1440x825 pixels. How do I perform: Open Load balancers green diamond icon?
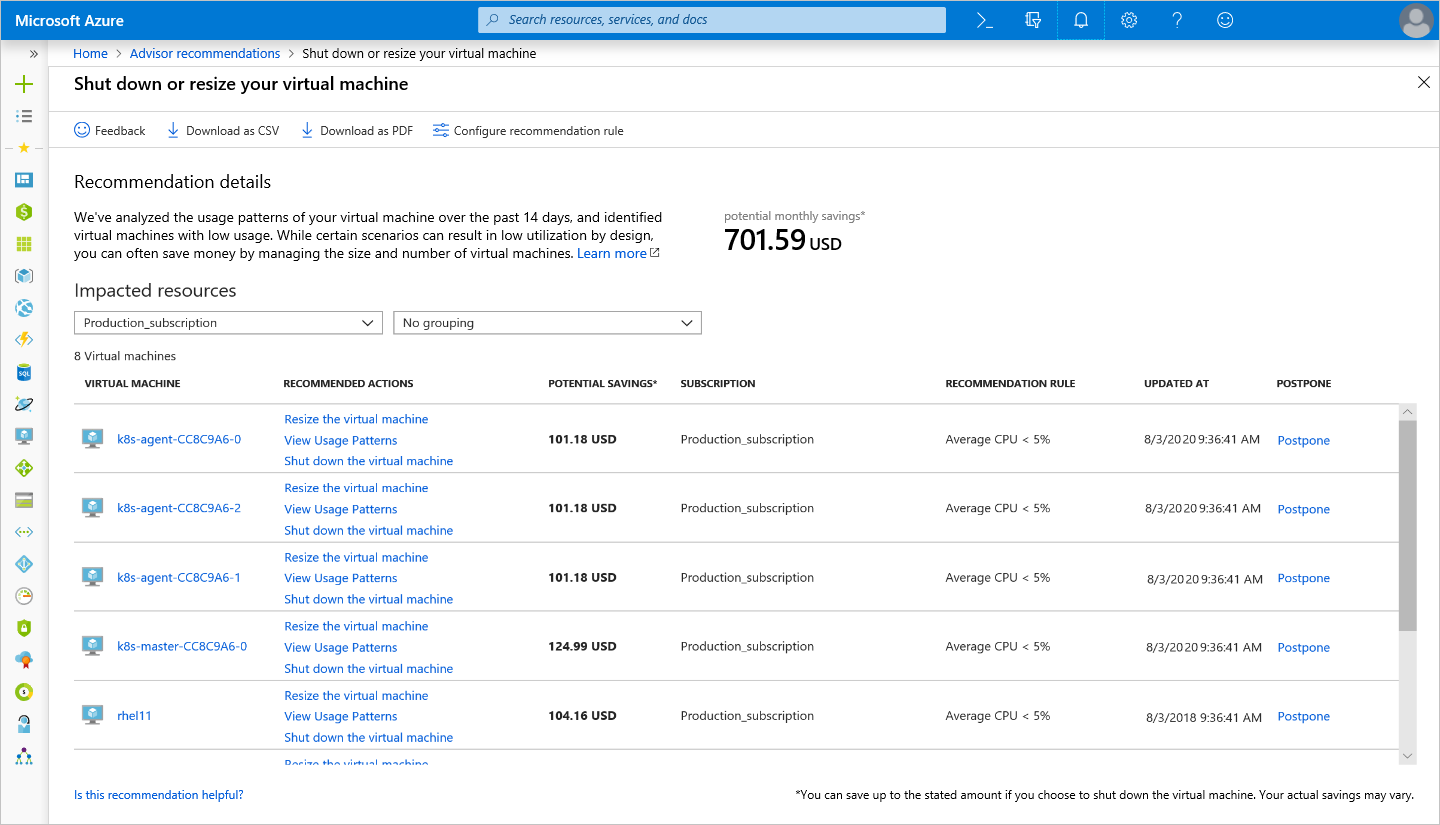click(24, 468)
